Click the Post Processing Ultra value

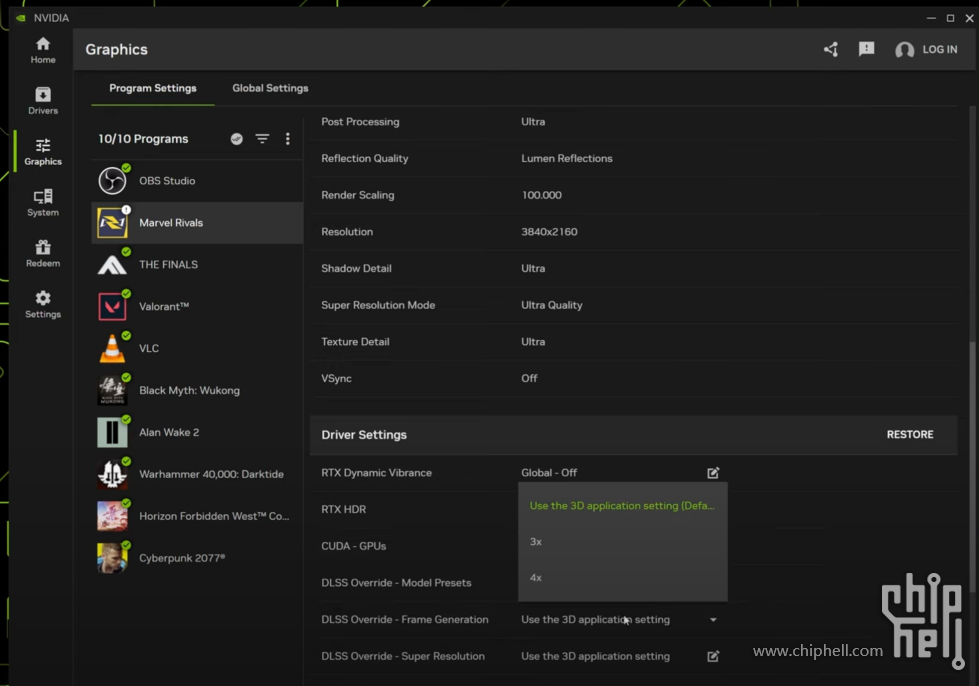(533, 122)
